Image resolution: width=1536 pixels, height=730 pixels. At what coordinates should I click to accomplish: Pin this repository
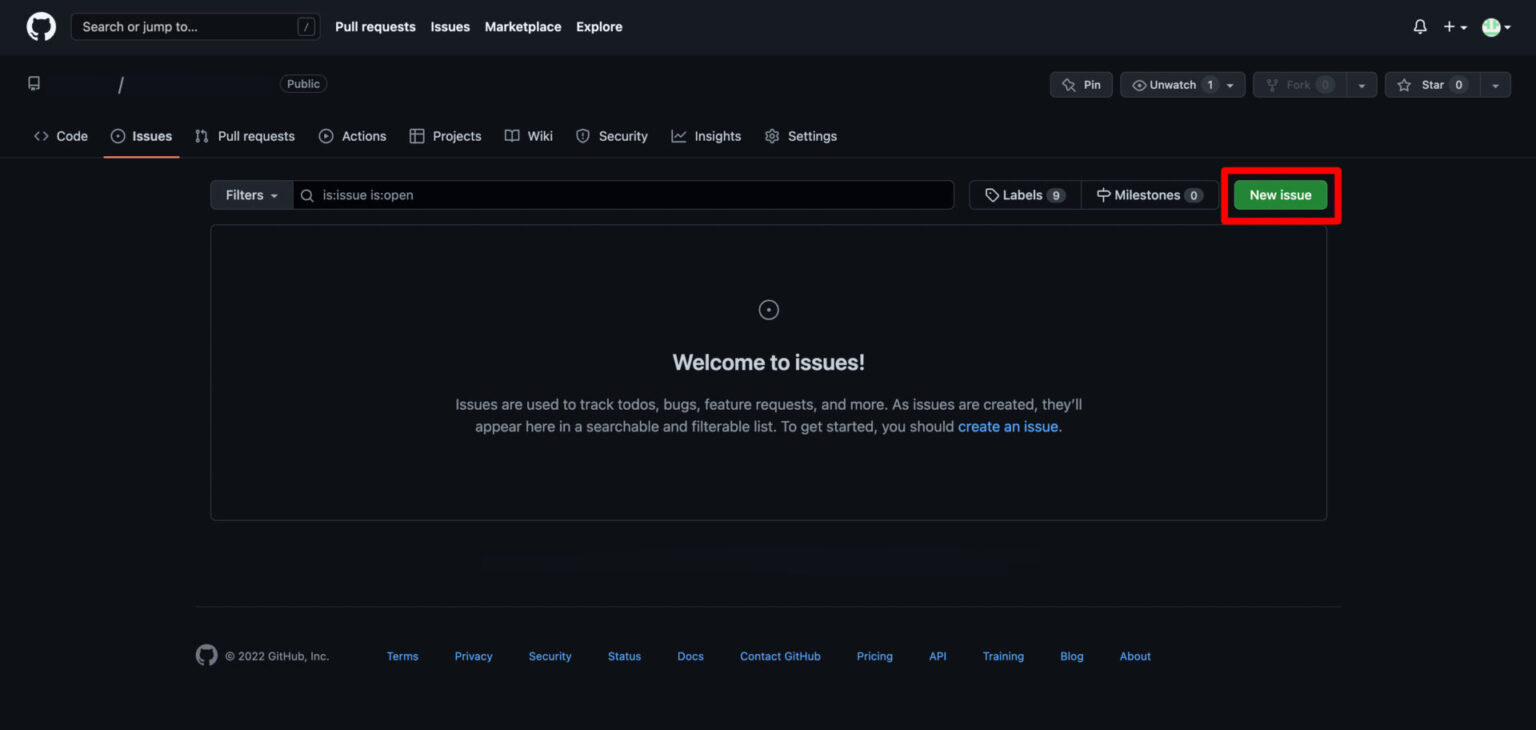[1081, 85]
